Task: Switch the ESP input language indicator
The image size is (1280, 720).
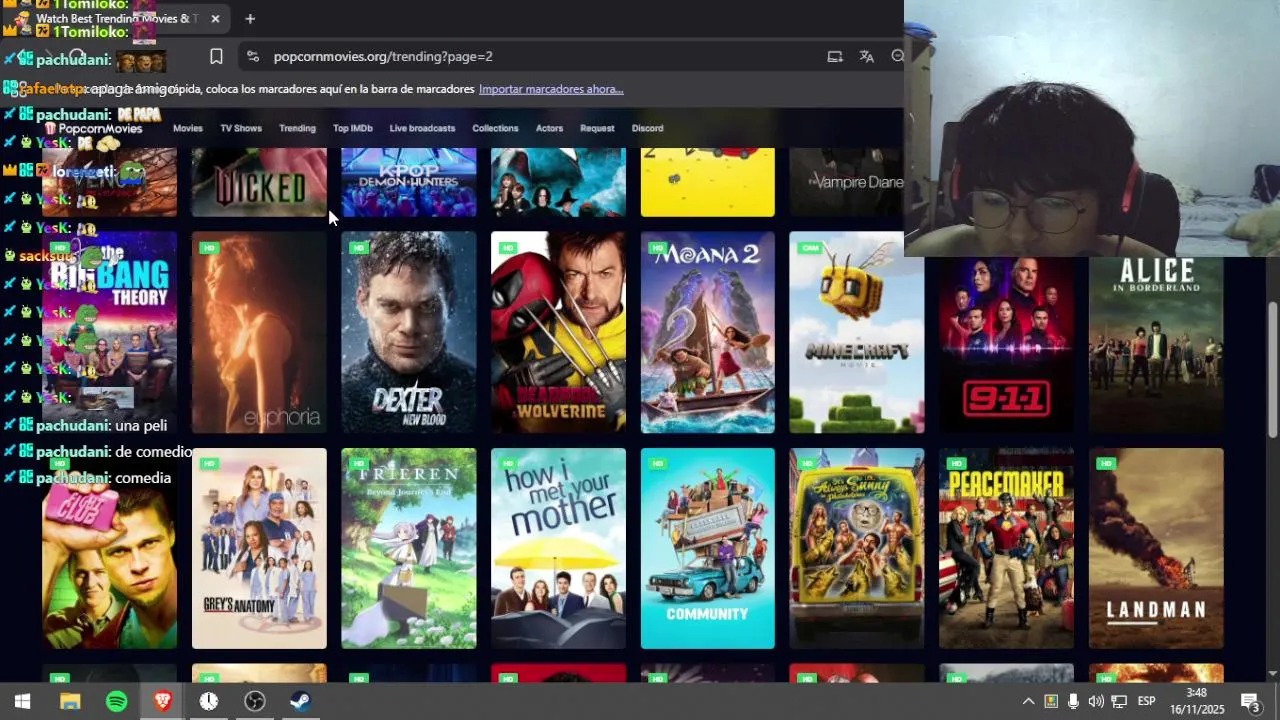Action: pos(1147,701)
